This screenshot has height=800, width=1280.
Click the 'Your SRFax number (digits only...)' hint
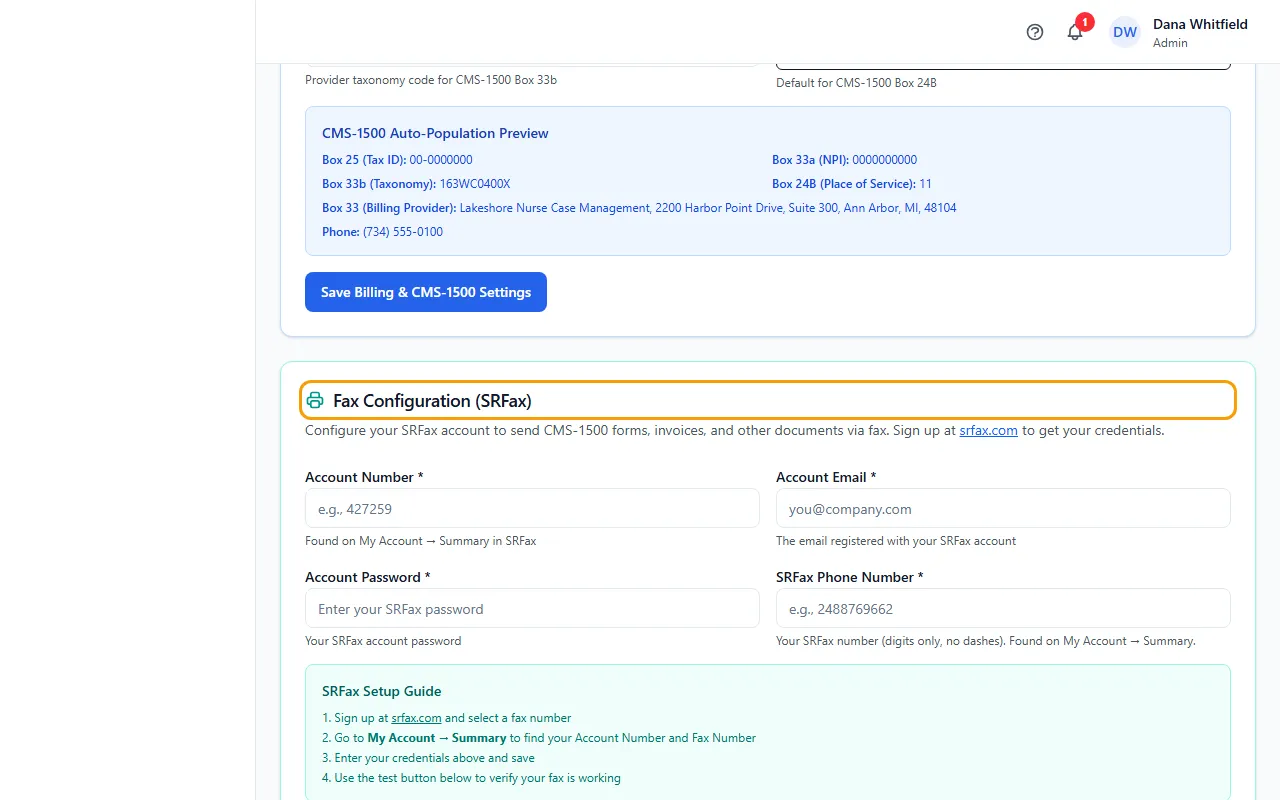pos(986,641)
